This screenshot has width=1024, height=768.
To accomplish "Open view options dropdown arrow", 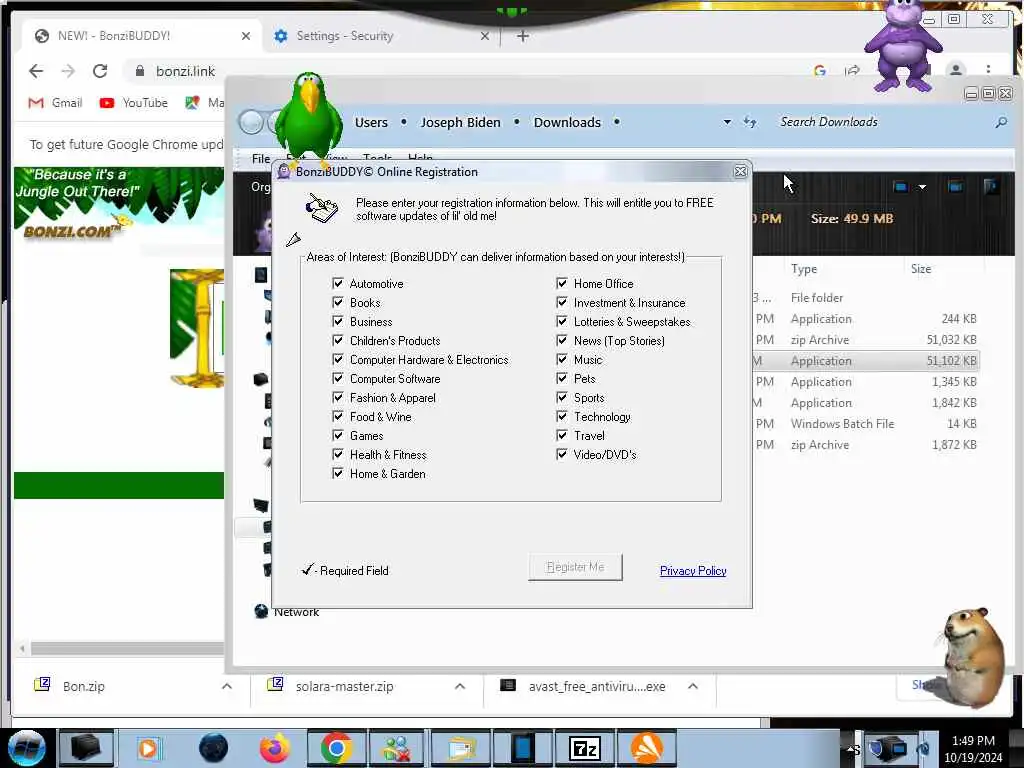I will 922,187.
